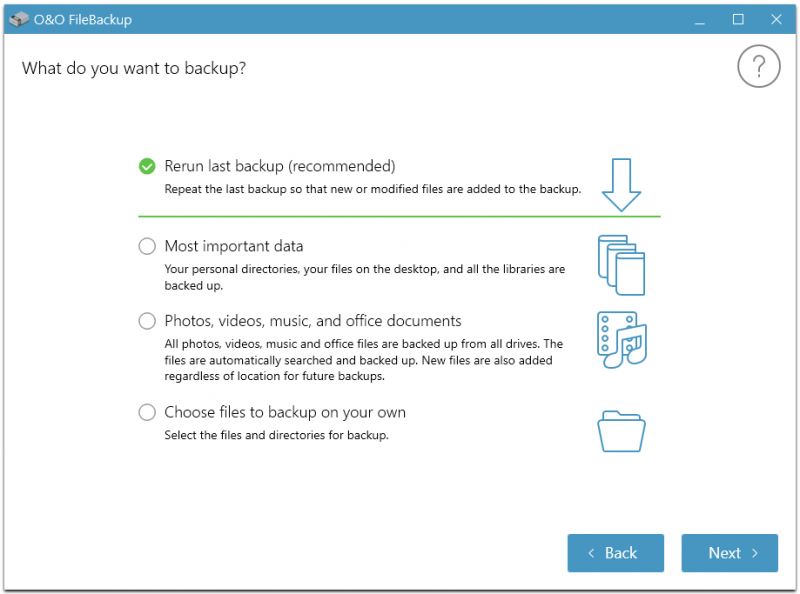The width and height of the screenshot is (800, 594).
Task: Select the Rerun last backup option checkmark
Action: (147, 166)
